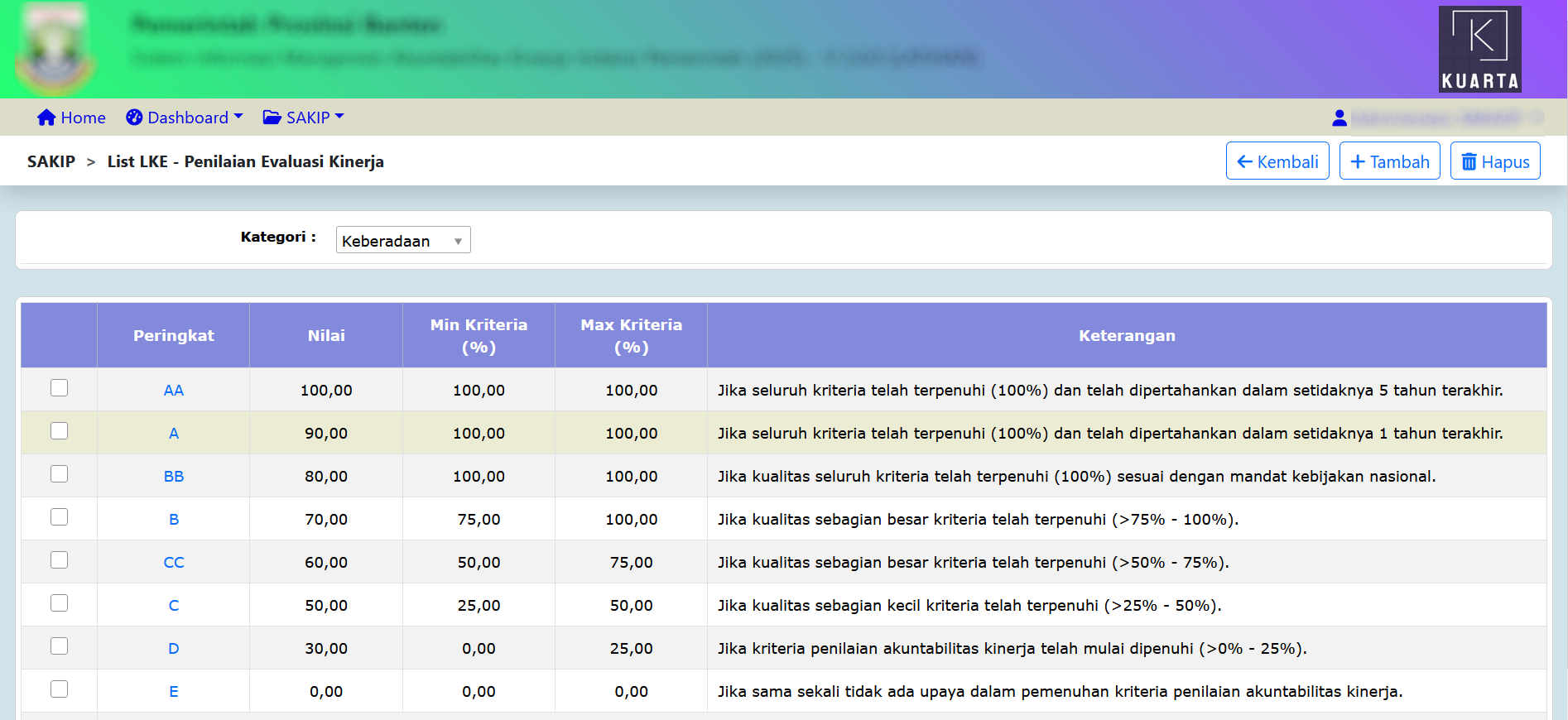Click keterangan mentioning 1 tahun terakhir

coord(1110,434)
